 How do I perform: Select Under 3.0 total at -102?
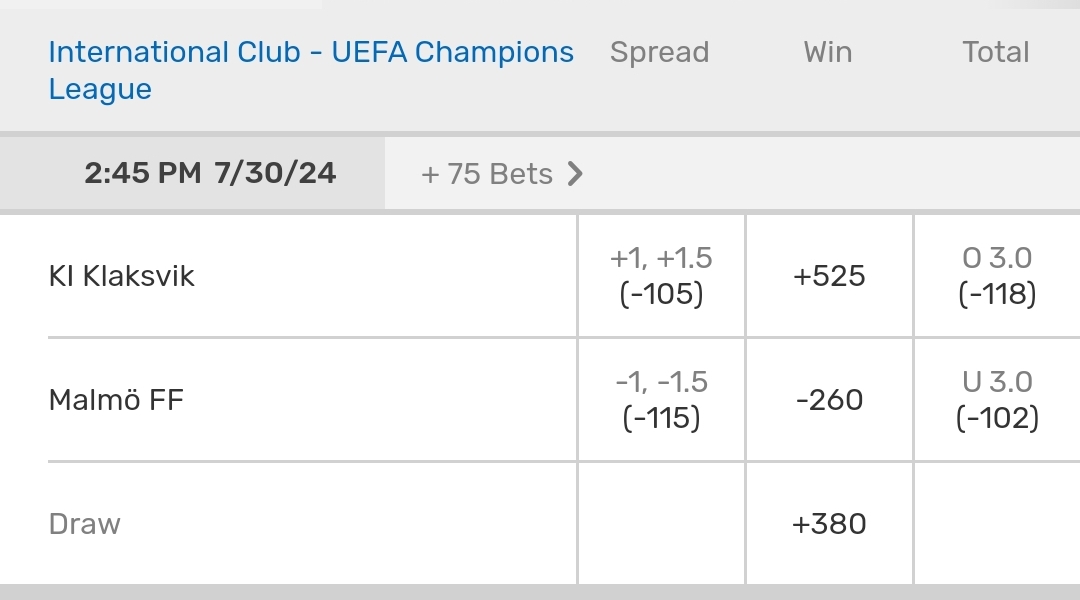point(997,400)
